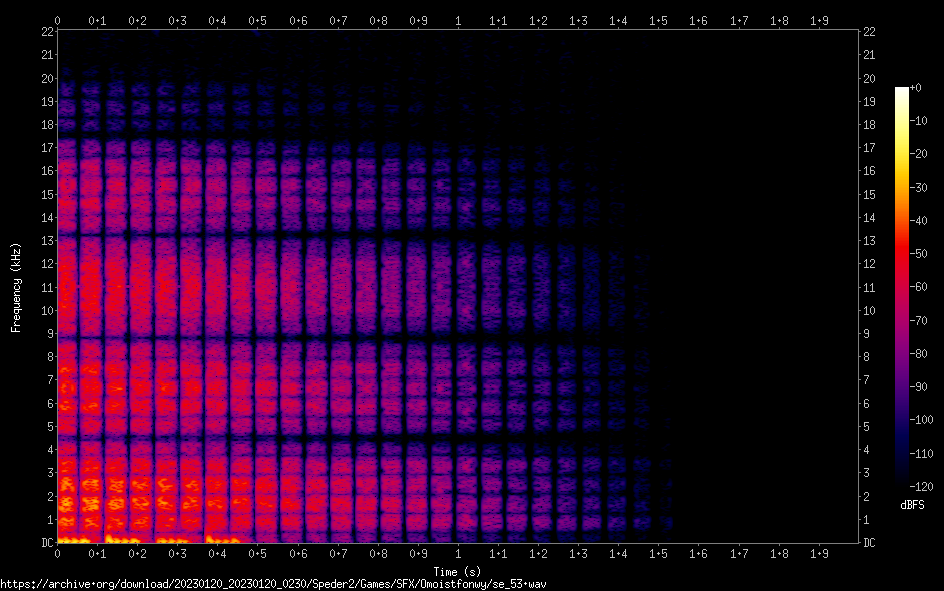Select the 1 second mark on the bottom axis
This screenshot has height=591, width=944.
coord(458,553)
